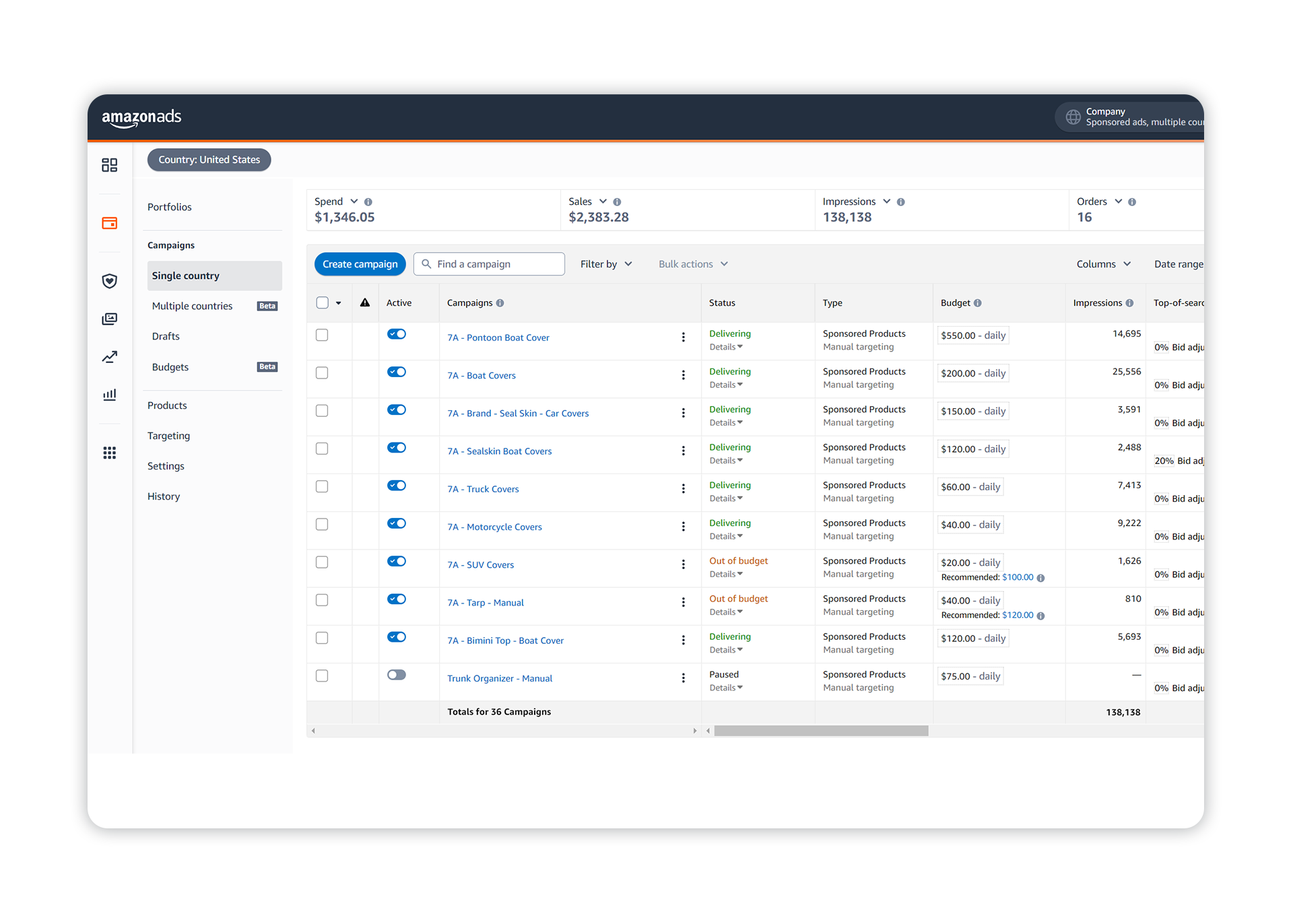Open the dashboard overview icon in sidebar
Viewport: 1293px width, 924px height.
click(109, 164)
